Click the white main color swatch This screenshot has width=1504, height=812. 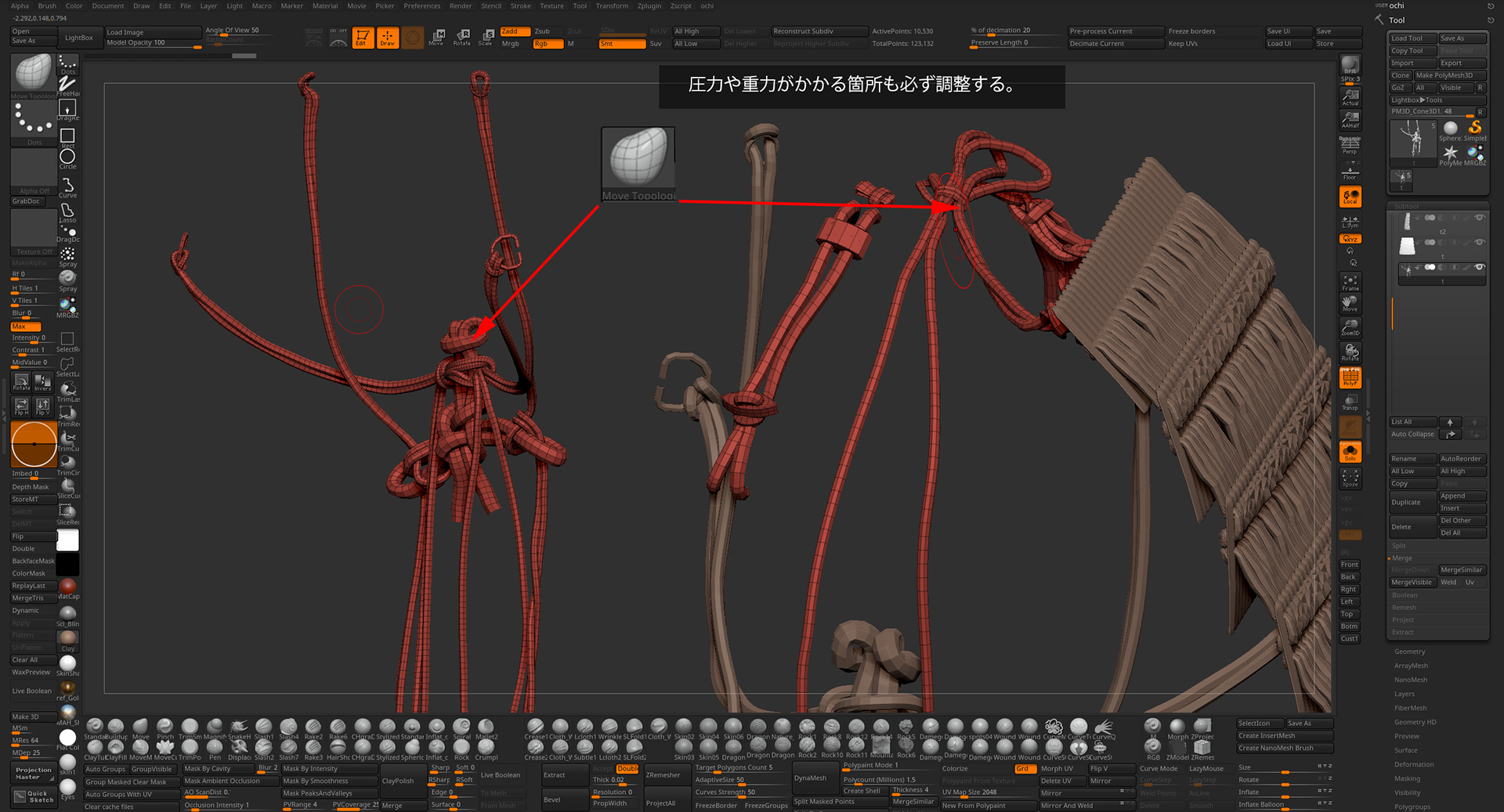67,540
